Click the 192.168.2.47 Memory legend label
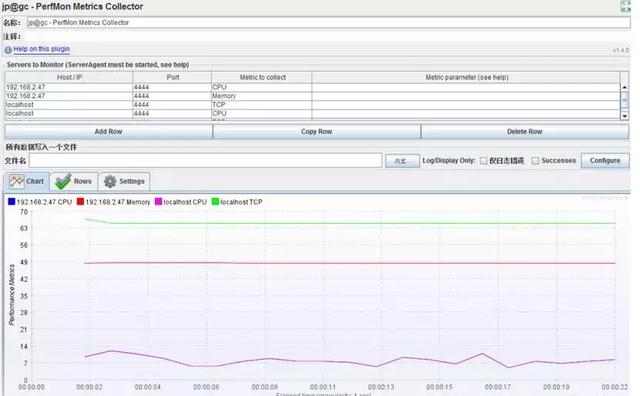The width and height of the screenshot is (640, 396). [x=118, y=202]
